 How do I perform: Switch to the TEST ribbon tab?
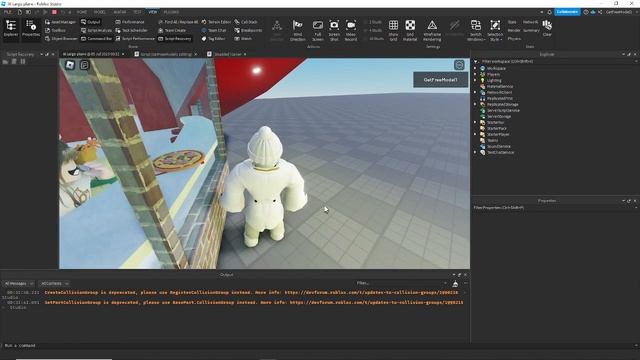[x=137, y=12]
